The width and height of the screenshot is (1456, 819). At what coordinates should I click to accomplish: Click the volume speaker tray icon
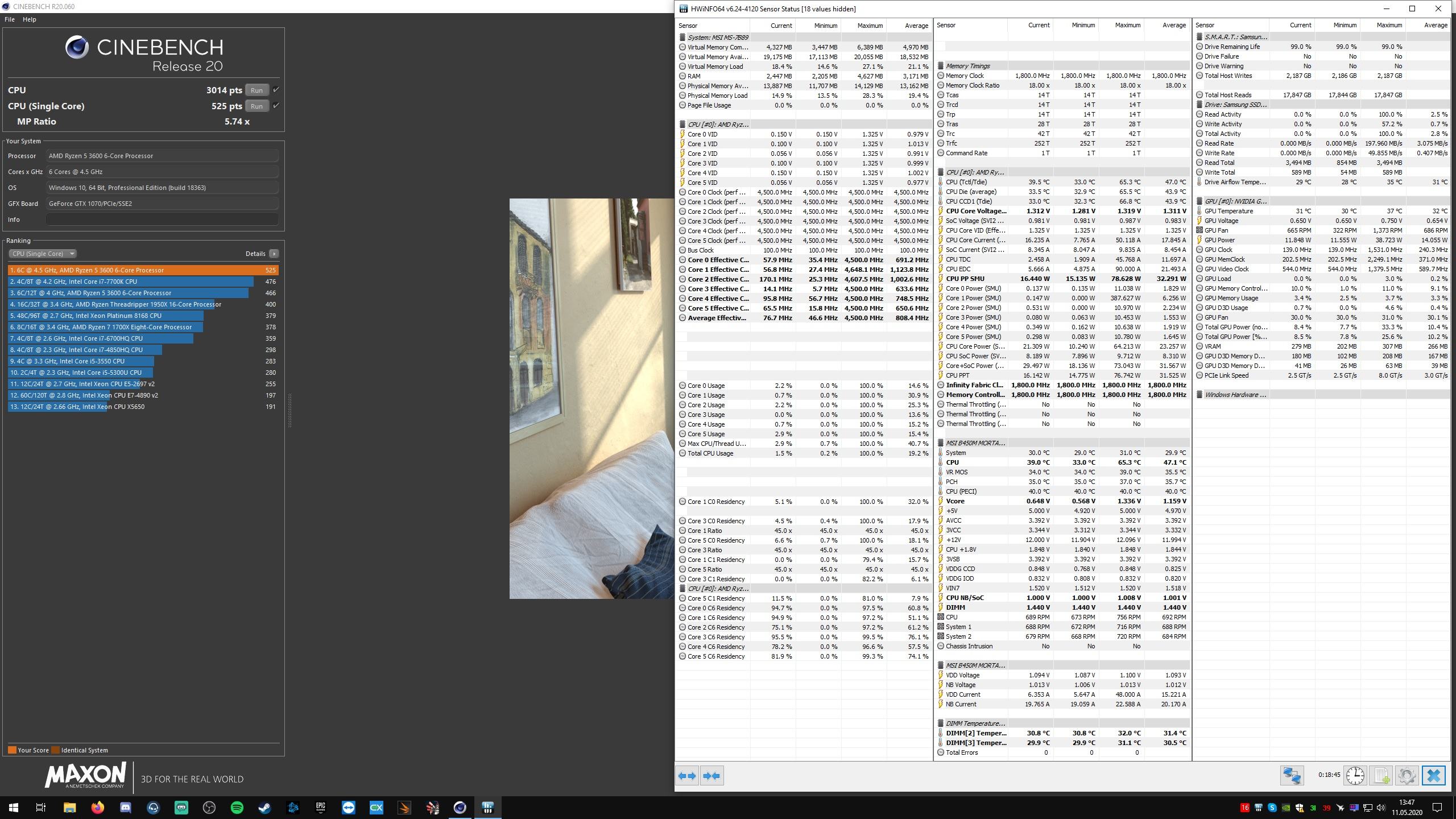click(x=1381, y=808)
